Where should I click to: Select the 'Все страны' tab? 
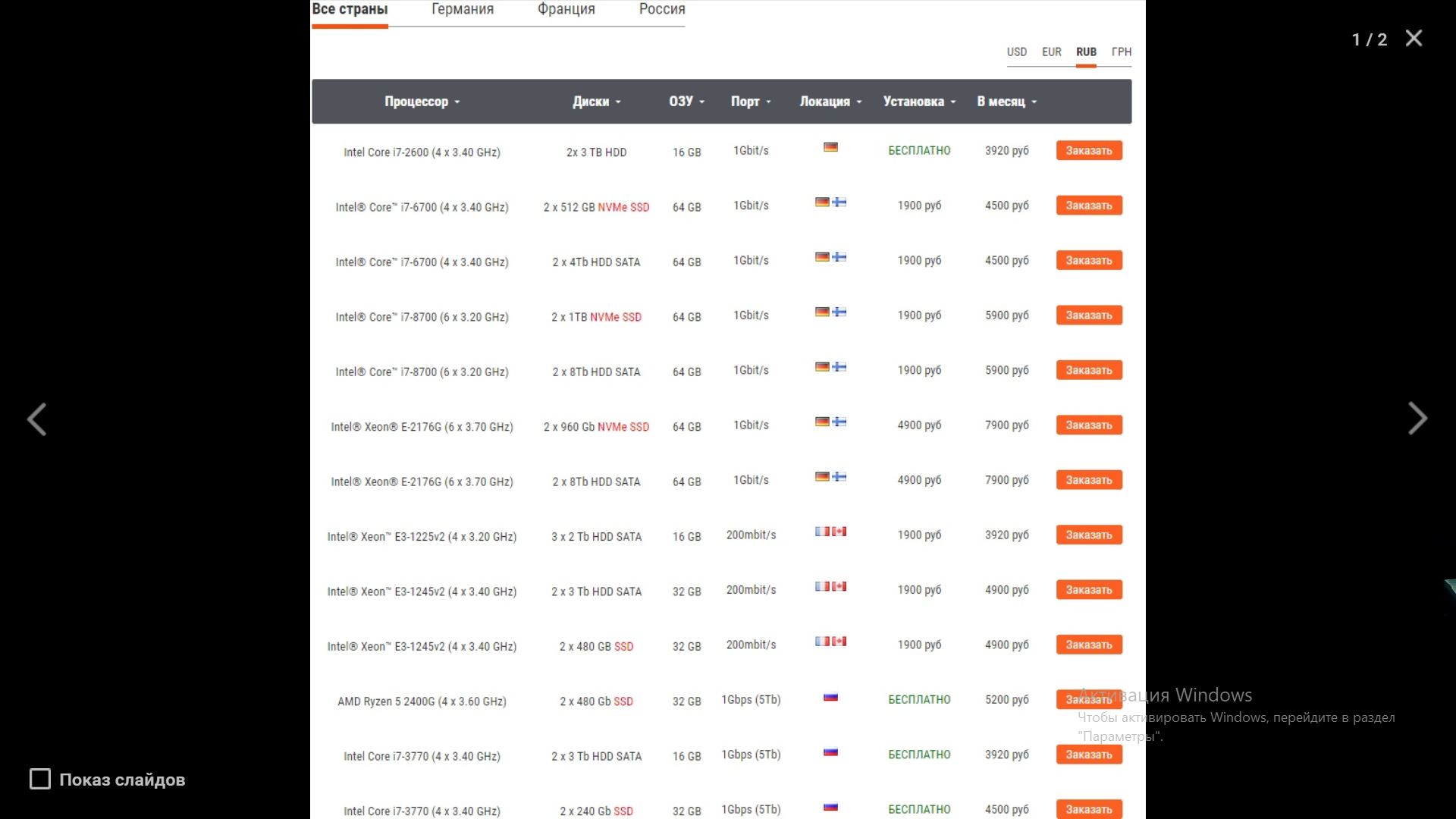point(350,10)
